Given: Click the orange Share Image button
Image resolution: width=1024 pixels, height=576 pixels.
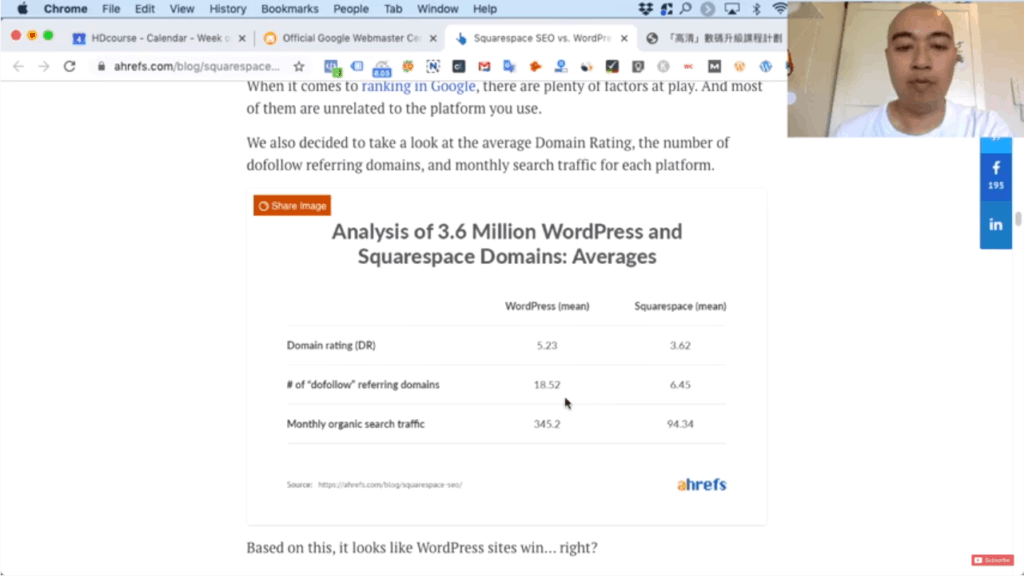Looking at the screenshot, I should 292,205.
